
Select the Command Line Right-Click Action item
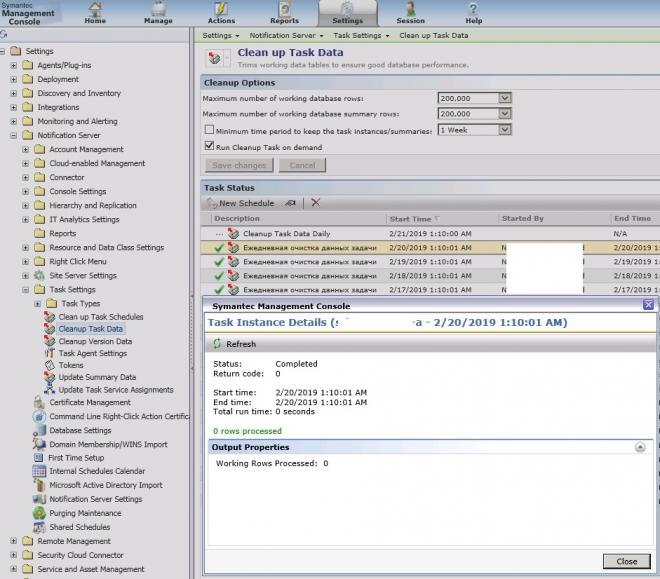tap(119, 416)
